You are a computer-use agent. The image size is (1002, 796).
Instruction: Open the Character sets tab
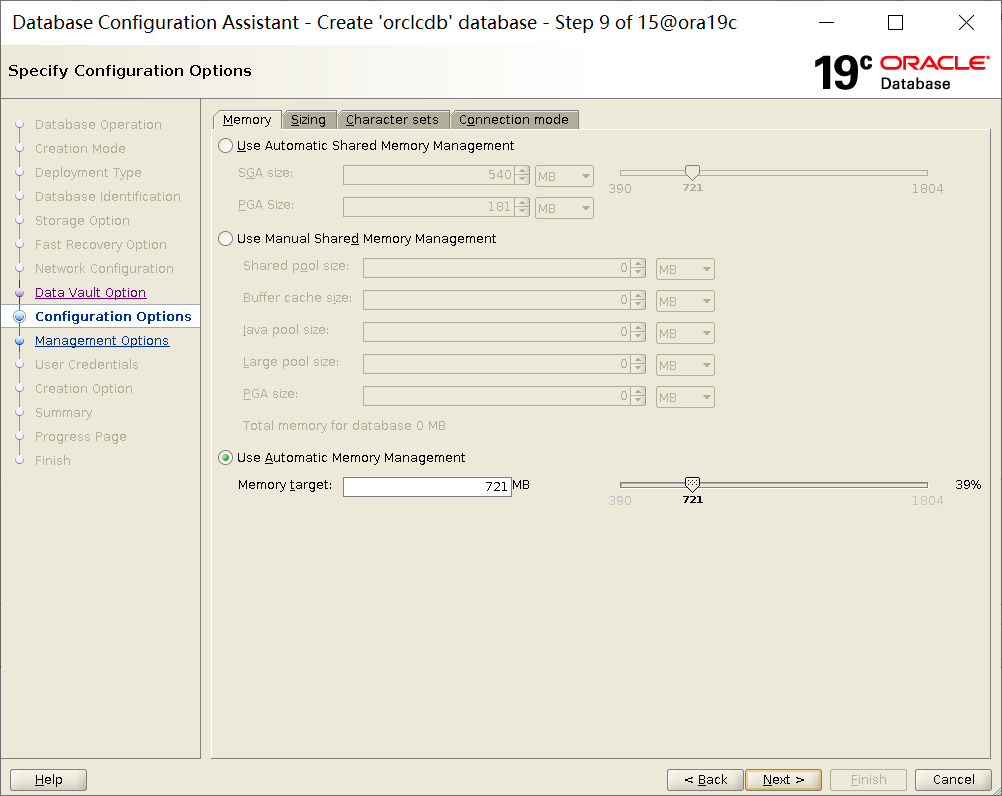(x=392, y=119)
